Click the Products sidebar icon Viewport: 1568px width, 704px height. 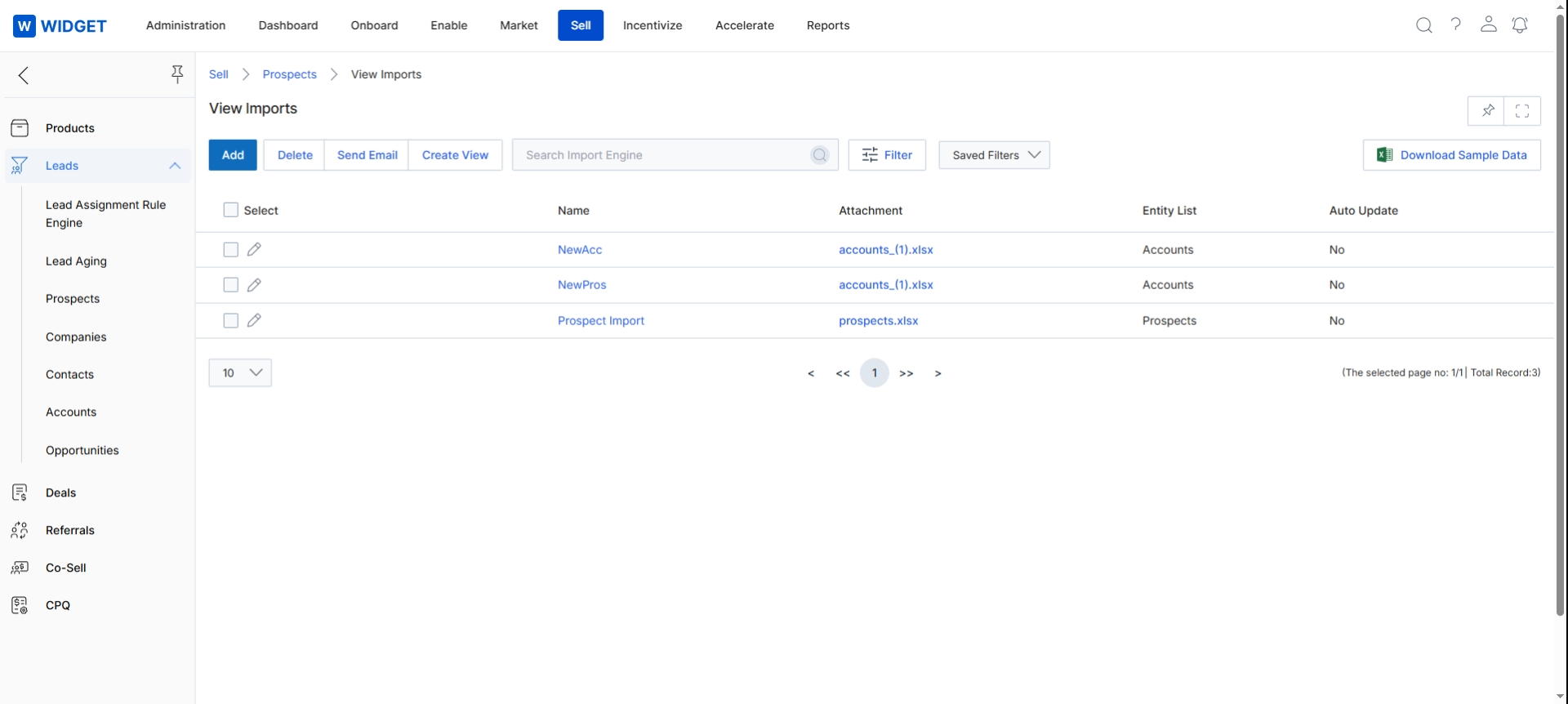click(x=20, y=128)
